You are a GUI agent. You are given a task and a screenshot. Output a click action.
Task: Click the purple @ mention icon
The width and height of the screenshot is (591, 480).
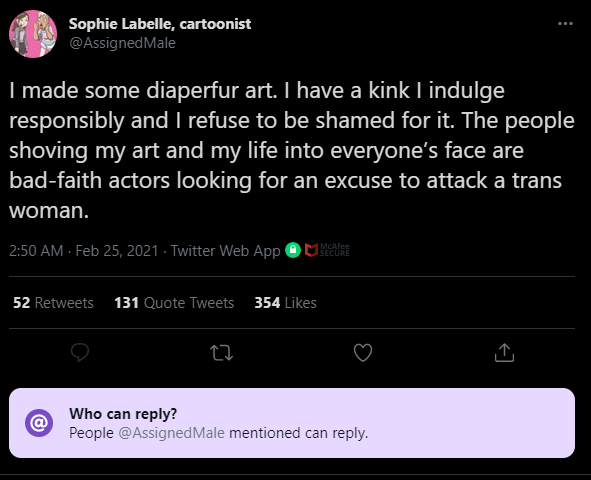(x=39, y=423)
